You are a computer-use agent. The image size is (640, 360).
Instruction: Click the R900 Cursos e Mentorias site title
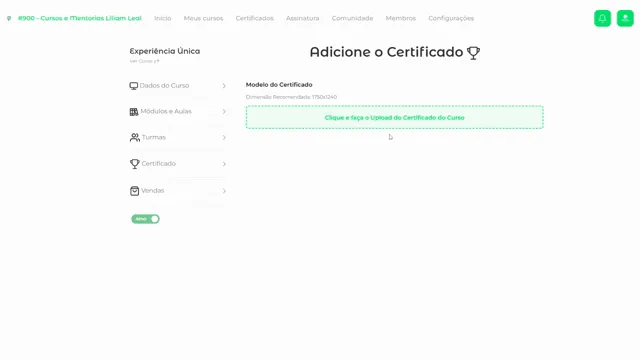(x=80, y=18)
